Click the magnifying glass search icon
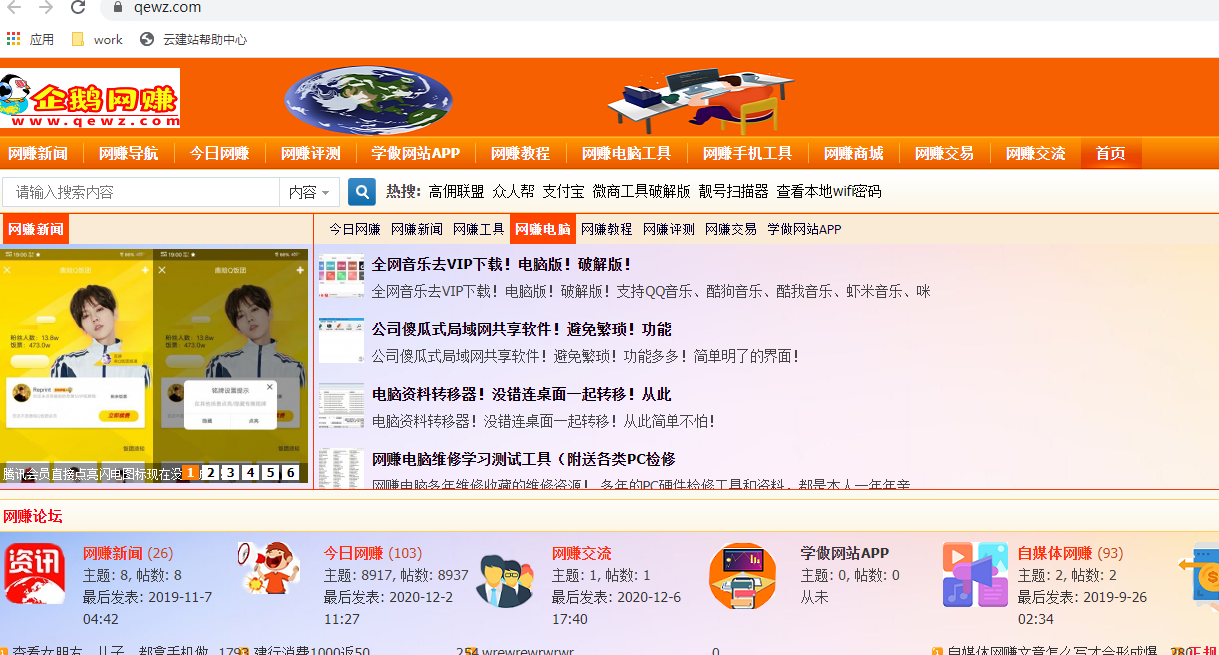The height and width of the screenshot is (655, 1219). coord(361,191)
